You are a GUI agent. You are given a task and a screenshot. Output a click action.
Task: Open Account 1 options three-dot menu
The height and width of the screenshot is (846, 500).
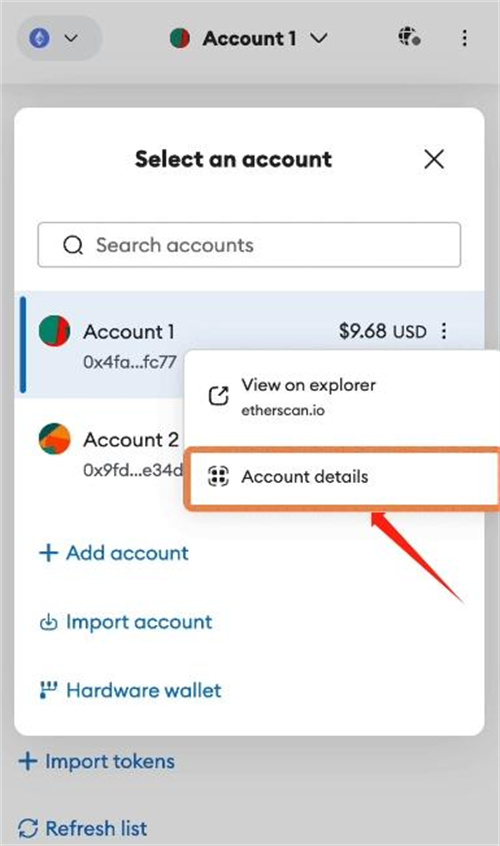pos(444,331)
